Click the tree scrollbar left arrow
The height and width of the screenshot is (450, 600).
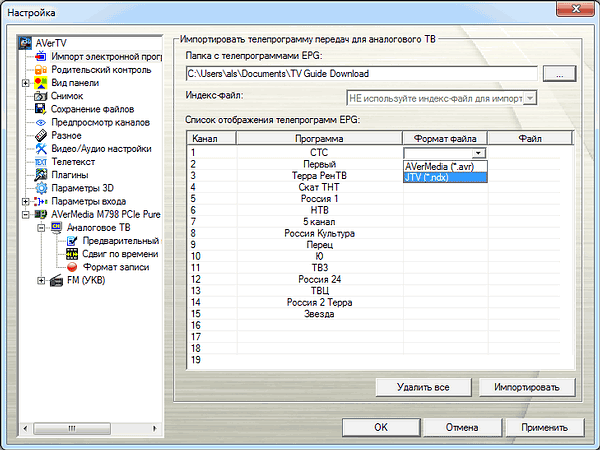[x=25, y=428]
